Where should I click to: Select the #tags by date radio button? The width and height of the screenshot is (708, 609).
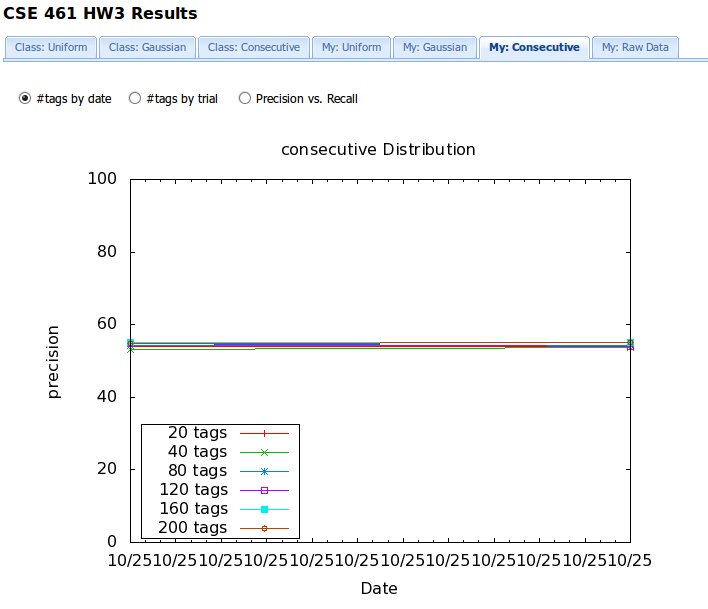click(26, 99)
